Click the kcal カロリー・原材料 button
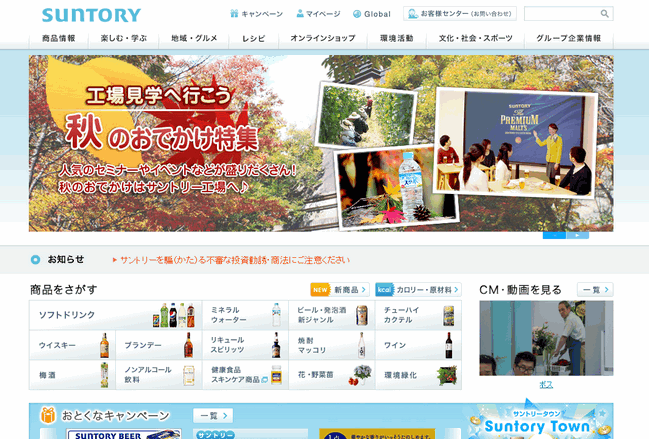Image resolution: width=649 pixels, height=439 pixels. click(x=418, y=290)
